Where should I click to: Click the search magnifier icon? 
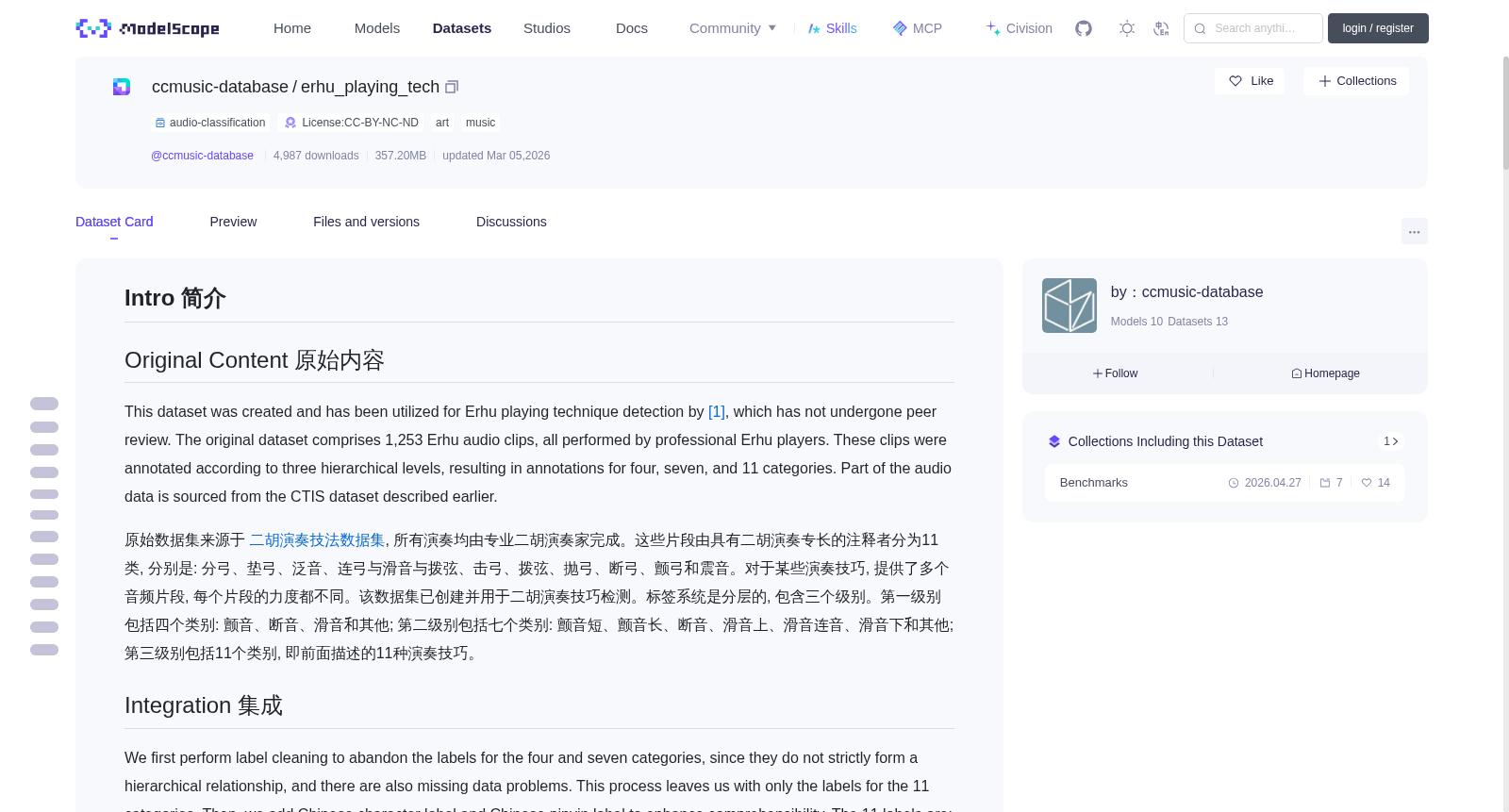(x=1200, y=28)
